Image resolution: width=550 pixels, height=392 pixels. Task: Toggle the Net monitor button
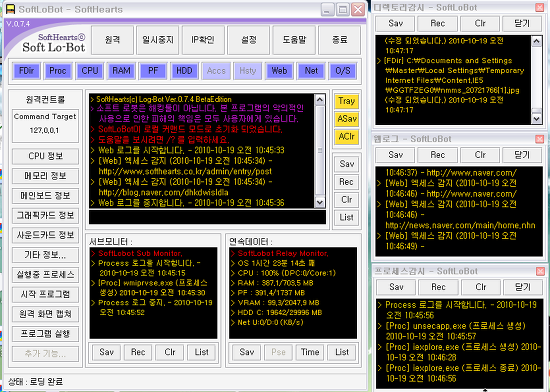[x=311, y=71]
